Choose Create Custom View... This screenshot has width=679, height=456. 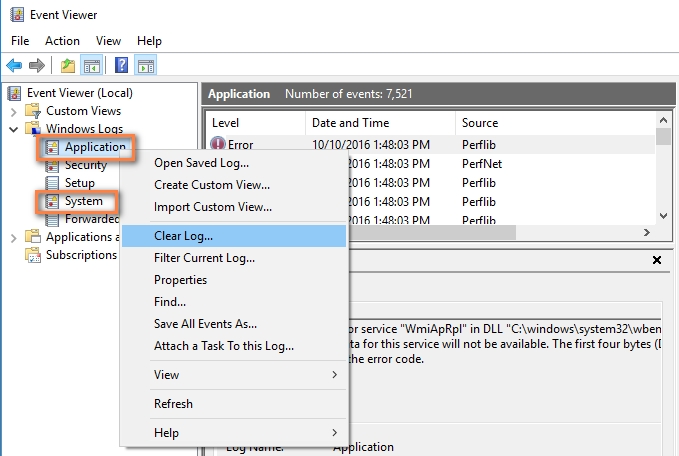click(x=234, y=185)
